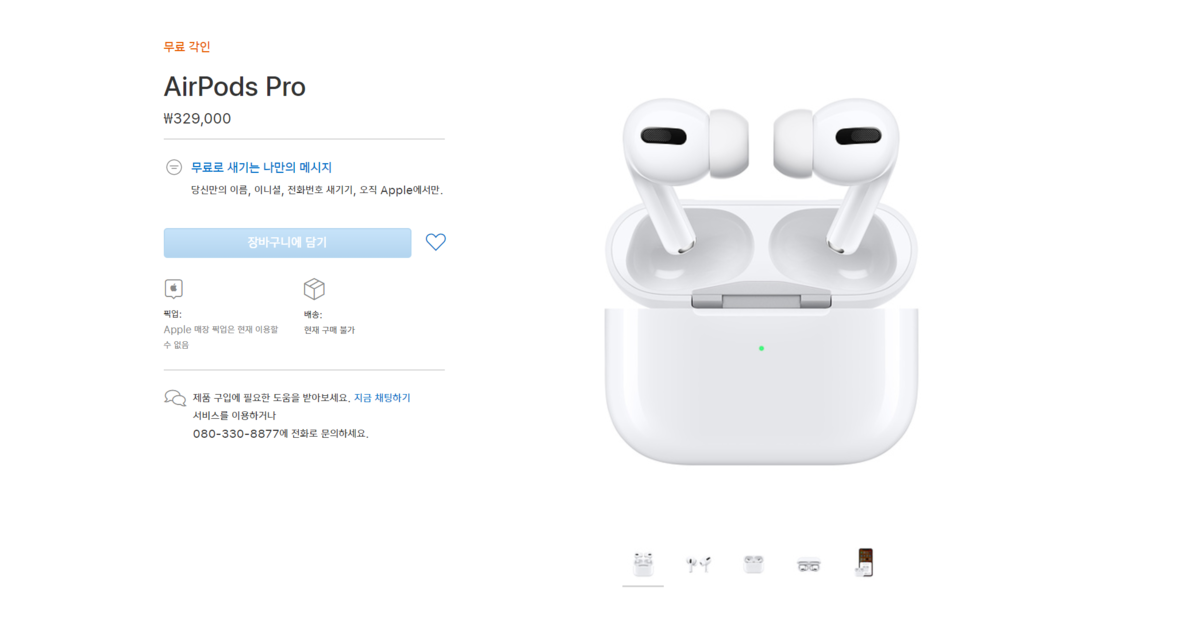This screenshot has width=1200, height=644.
Task: Click the shipping box icon
Action: pyautogui.click(x=314, y=289)
